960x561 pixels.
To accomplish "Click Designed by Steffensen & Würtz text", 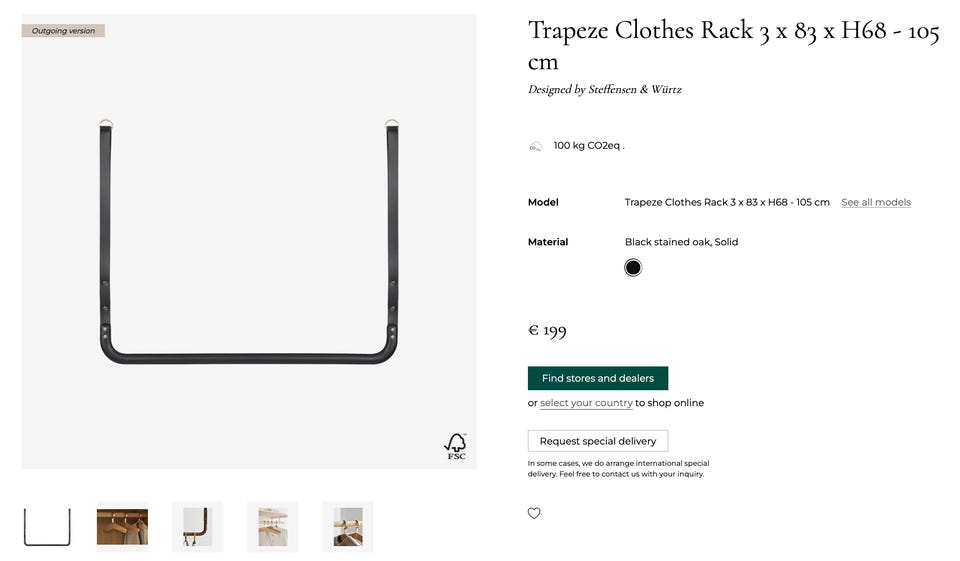I will click(x=604, y=90).
